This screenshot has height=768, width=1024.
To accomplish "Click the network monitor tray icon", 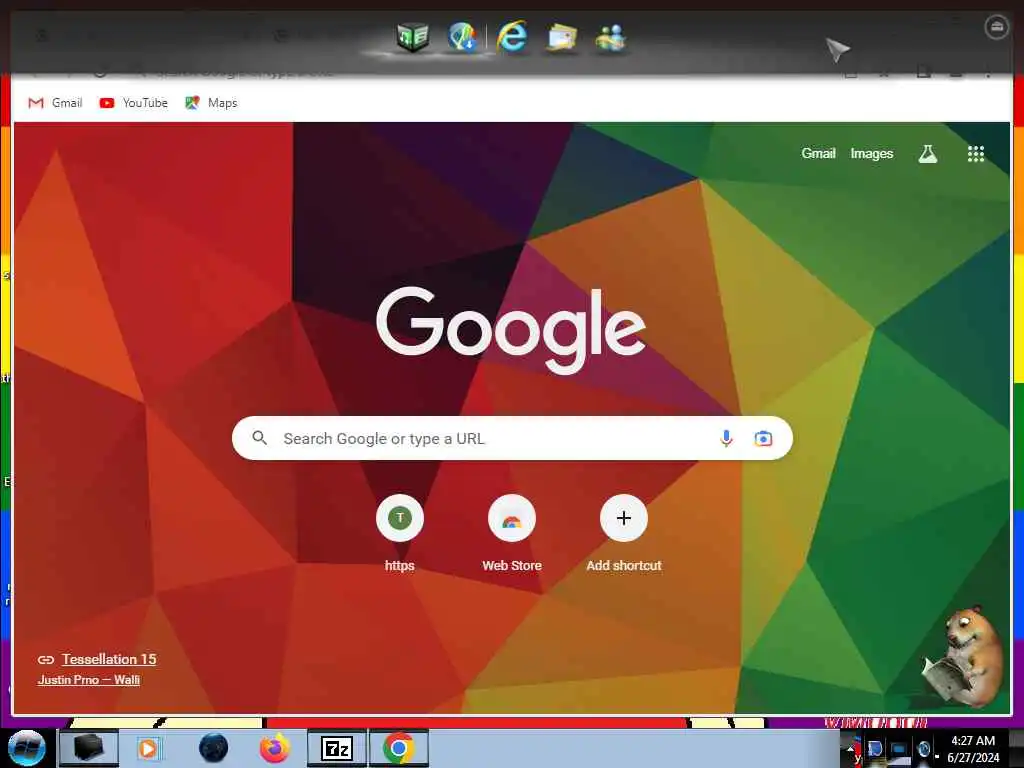I will tap(899, 750).
